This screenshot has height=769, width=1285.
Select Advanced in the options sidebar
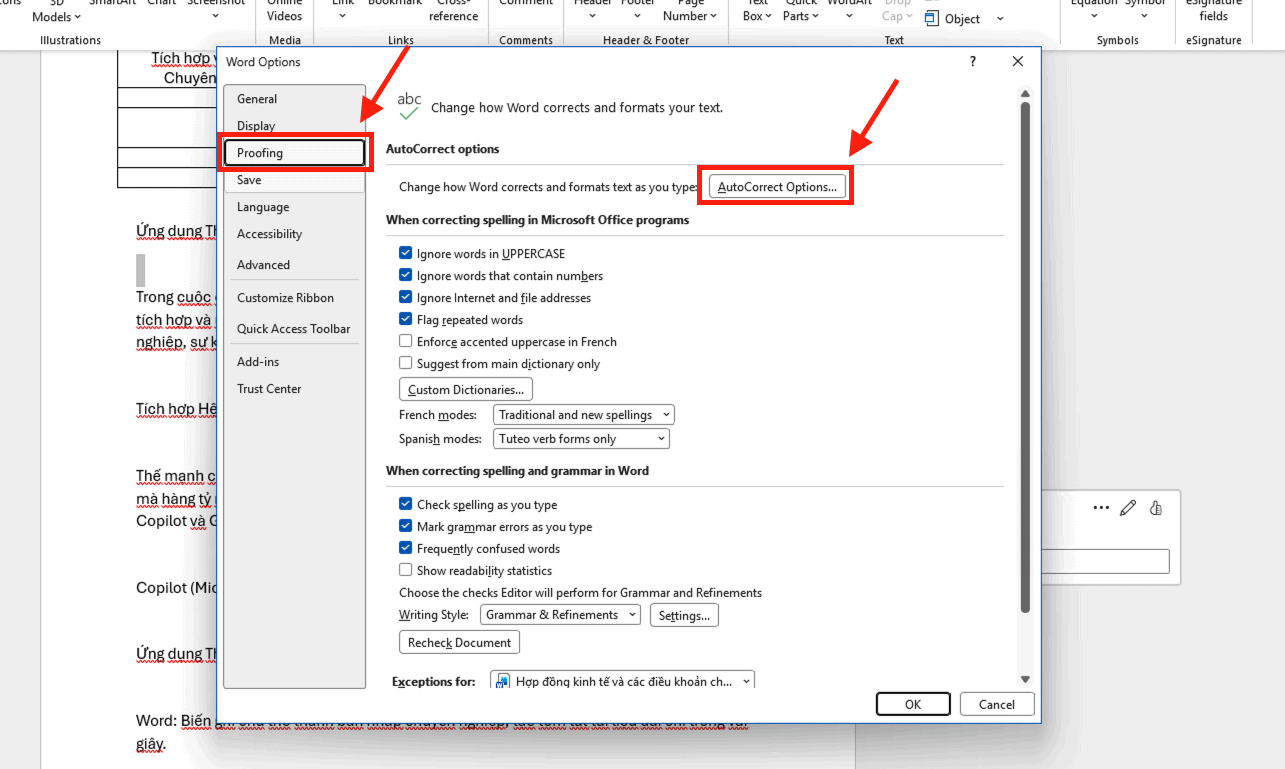pos(264,265)
